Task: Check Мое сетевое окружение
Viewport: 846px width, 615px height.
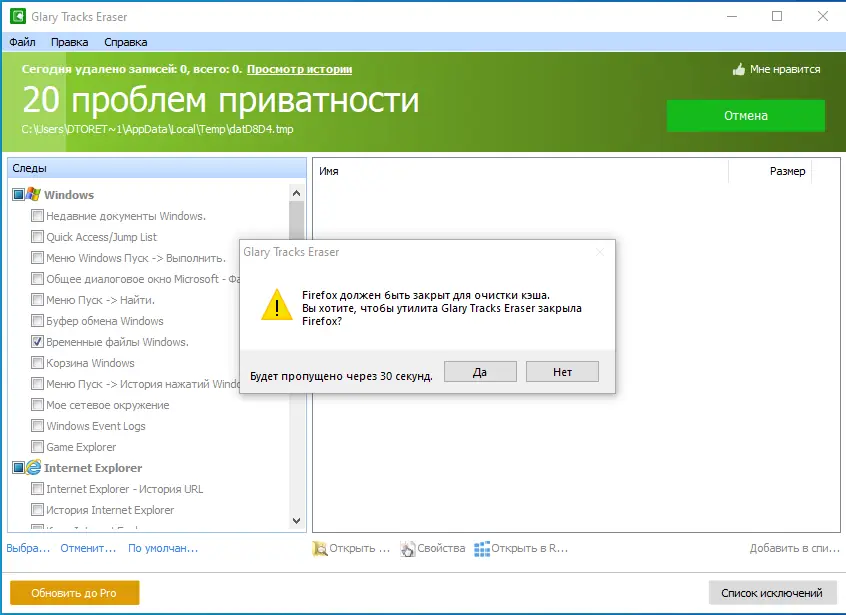Action: pyautogui.click(x=37, y=405)
